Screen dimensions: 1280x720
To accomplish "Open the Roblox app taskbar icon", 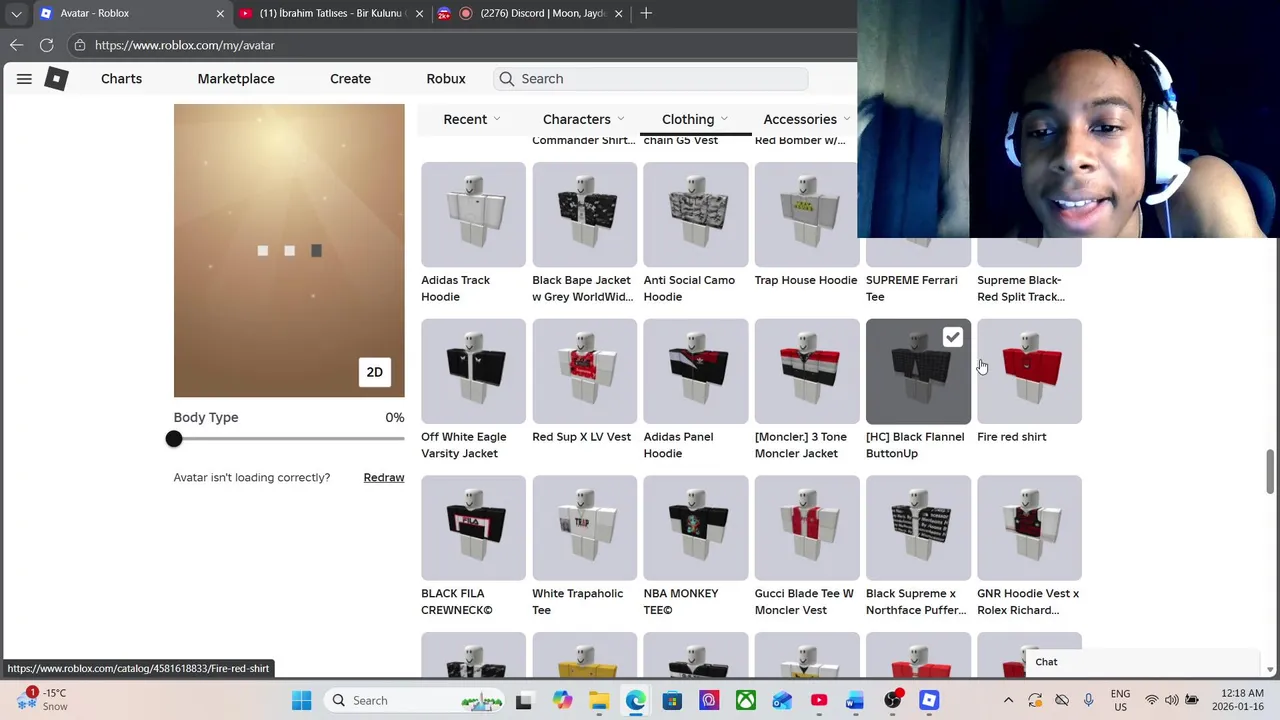I will [x=929, y=701].
